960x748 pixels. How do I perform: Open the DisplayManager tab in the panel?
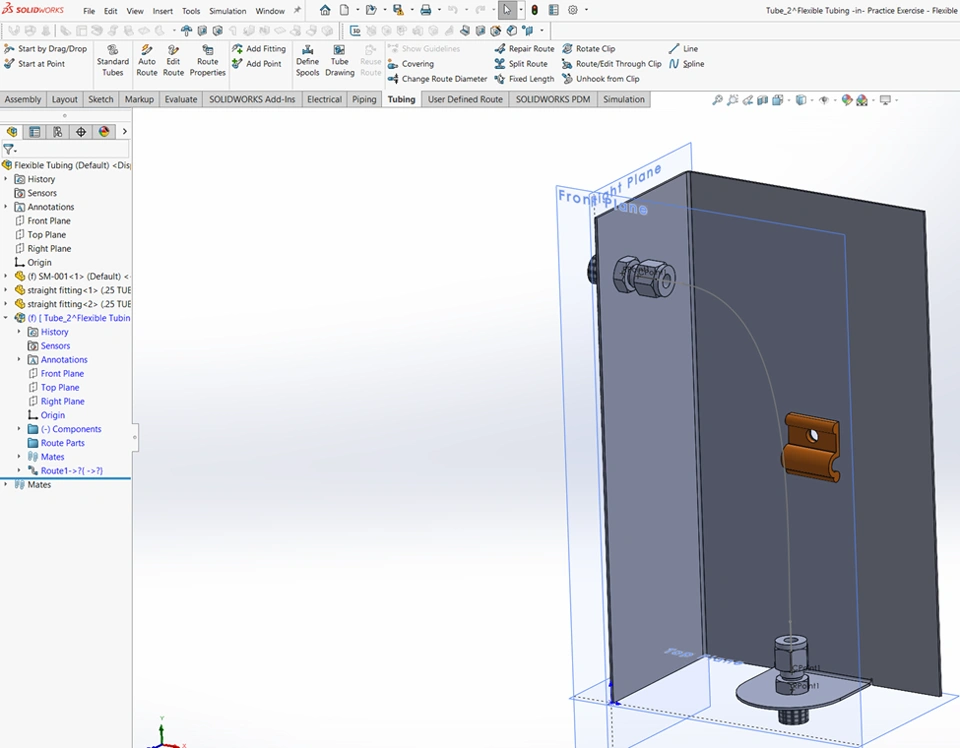pos(104,132)
